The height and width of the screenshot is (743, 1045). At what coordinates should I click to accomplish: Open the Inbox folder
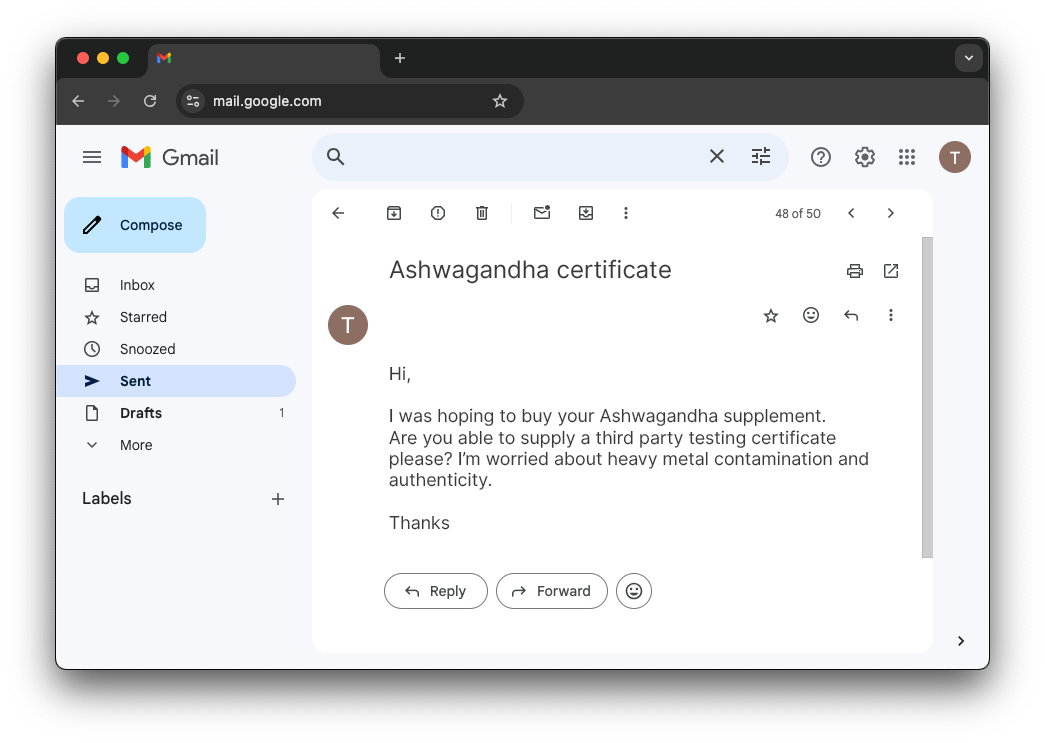coord(176,285)
